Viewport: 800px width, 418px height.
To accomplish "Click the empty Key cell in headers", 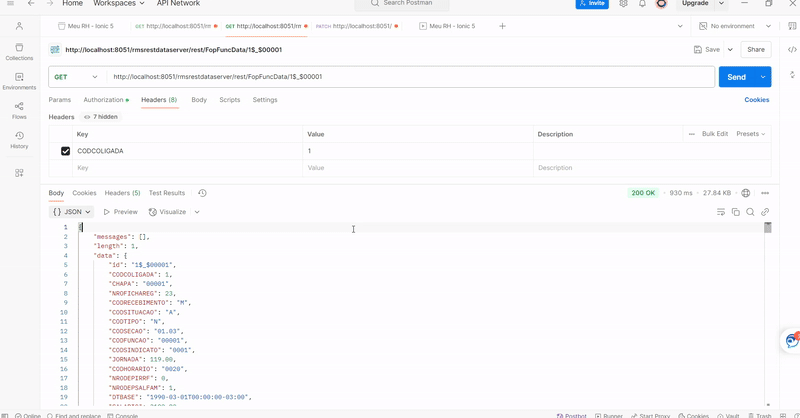I will (x=189, y=168).
